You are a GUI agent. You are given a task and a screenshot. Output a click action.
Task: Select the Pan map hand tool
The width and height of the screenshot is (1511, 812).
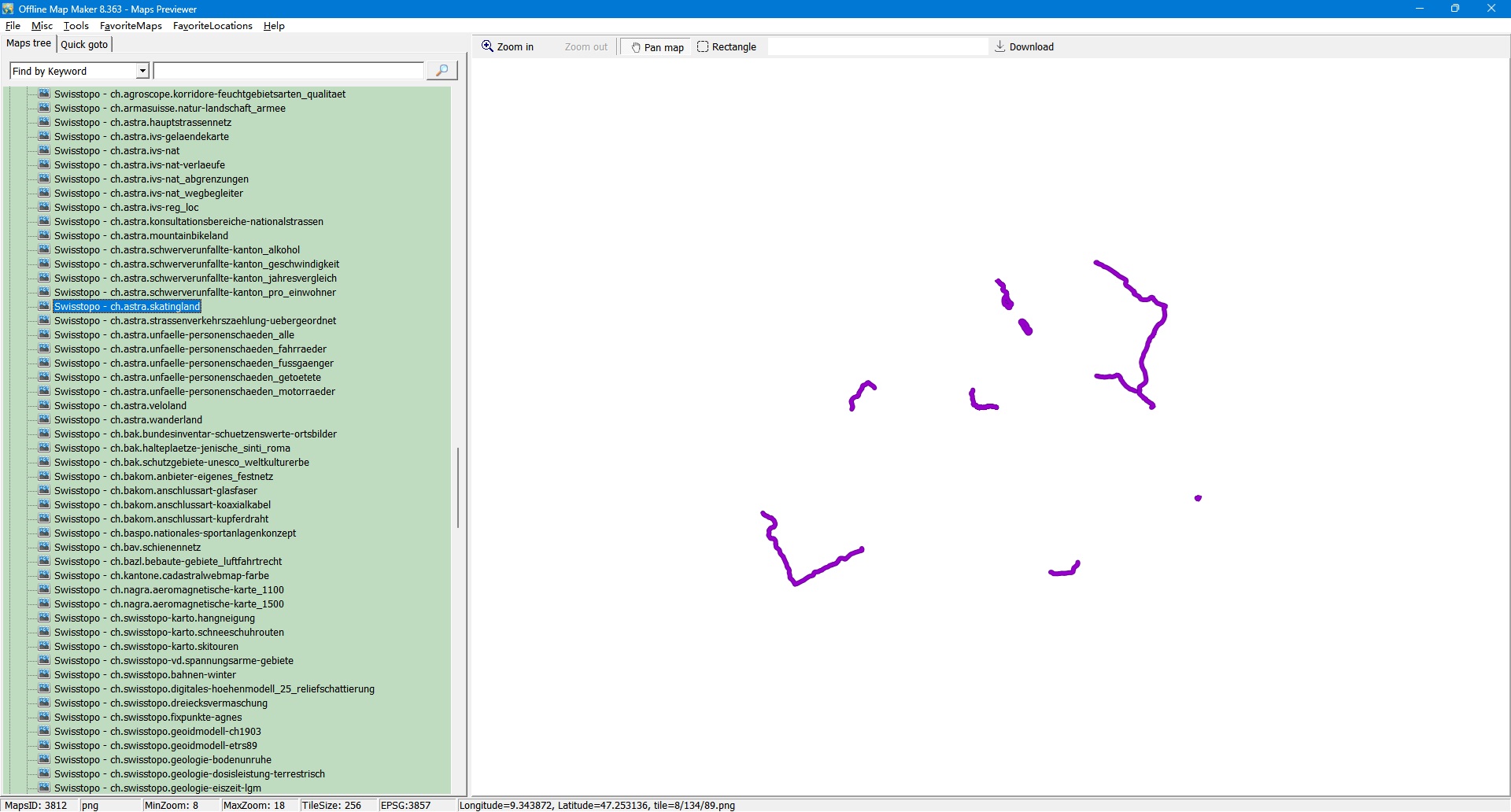pyautogui.click(x=636, y=47)
